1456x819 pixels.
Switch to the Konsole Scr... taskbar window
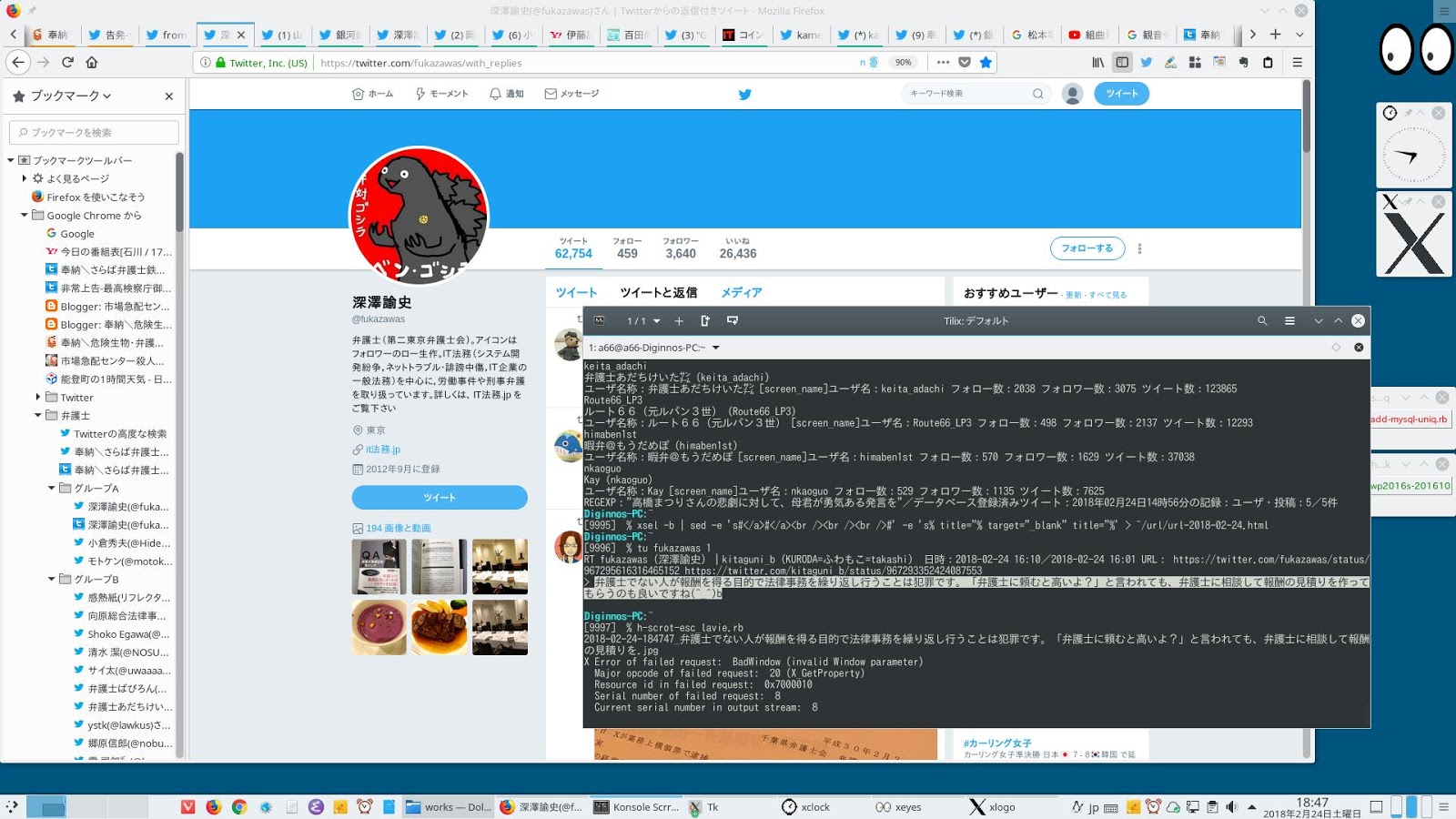[635, 806]
